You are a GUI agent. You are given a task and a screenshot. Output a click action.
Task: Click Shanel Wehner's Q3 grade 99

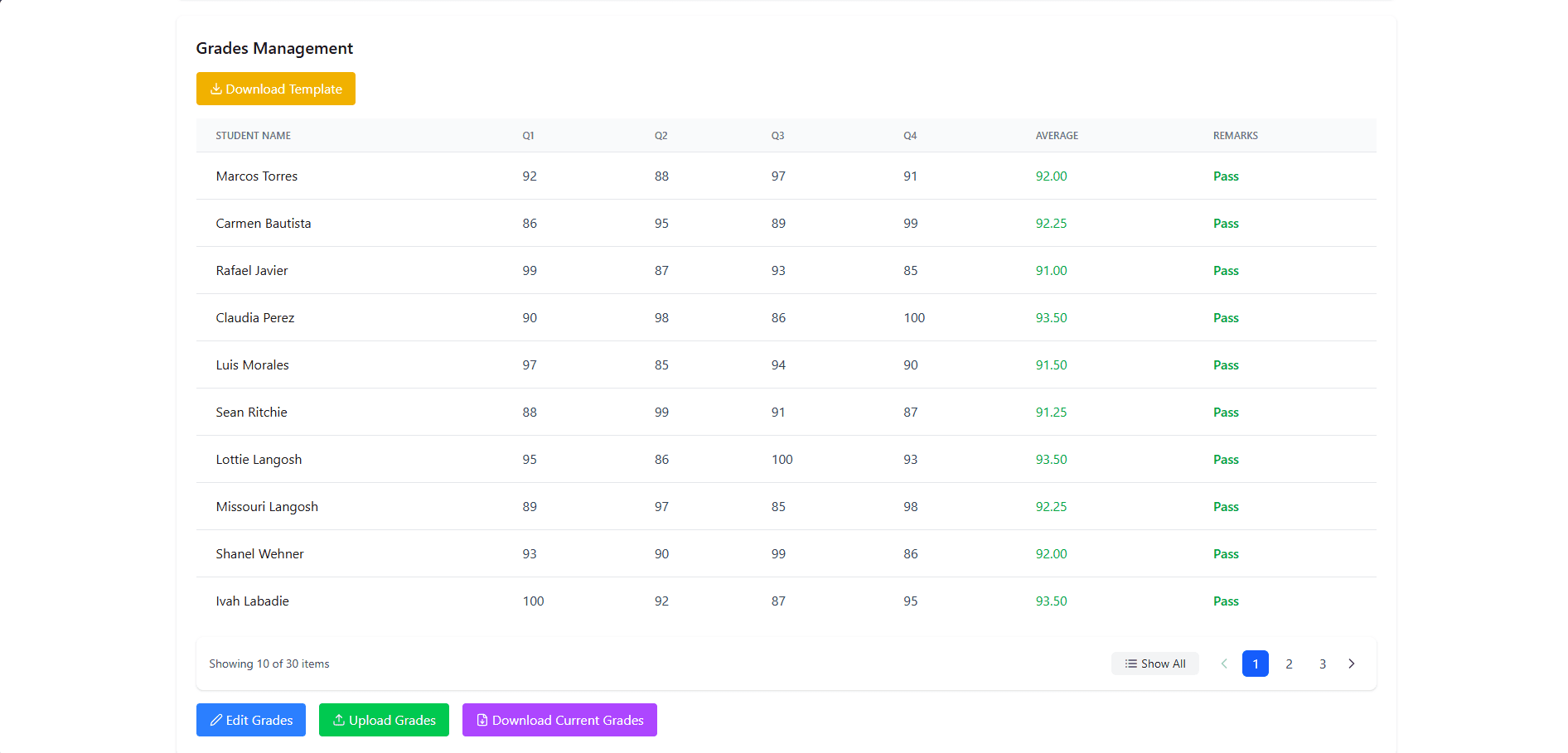coord(778,554)
